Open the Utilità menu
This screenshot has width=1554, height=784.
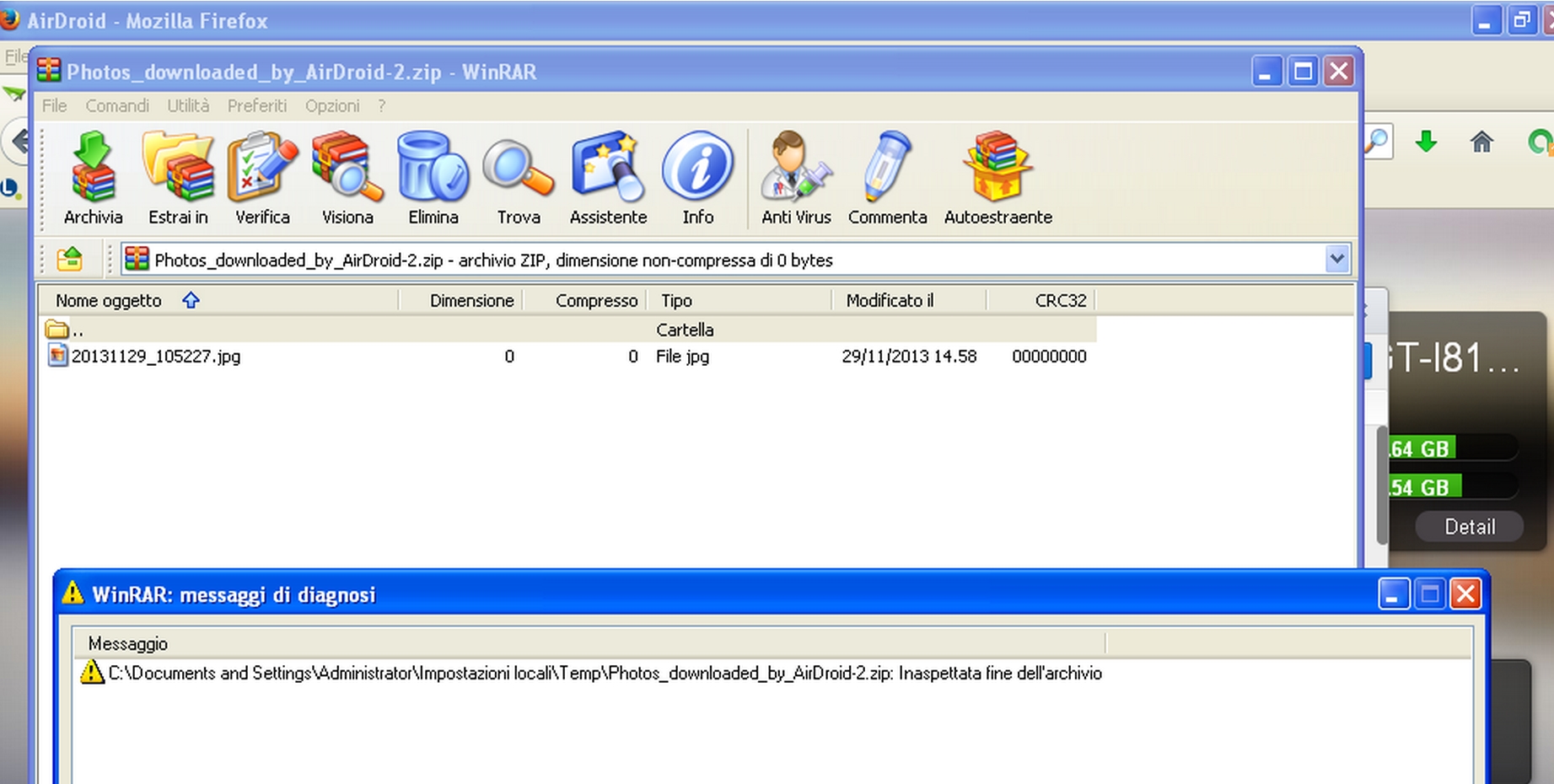[188, 105]
